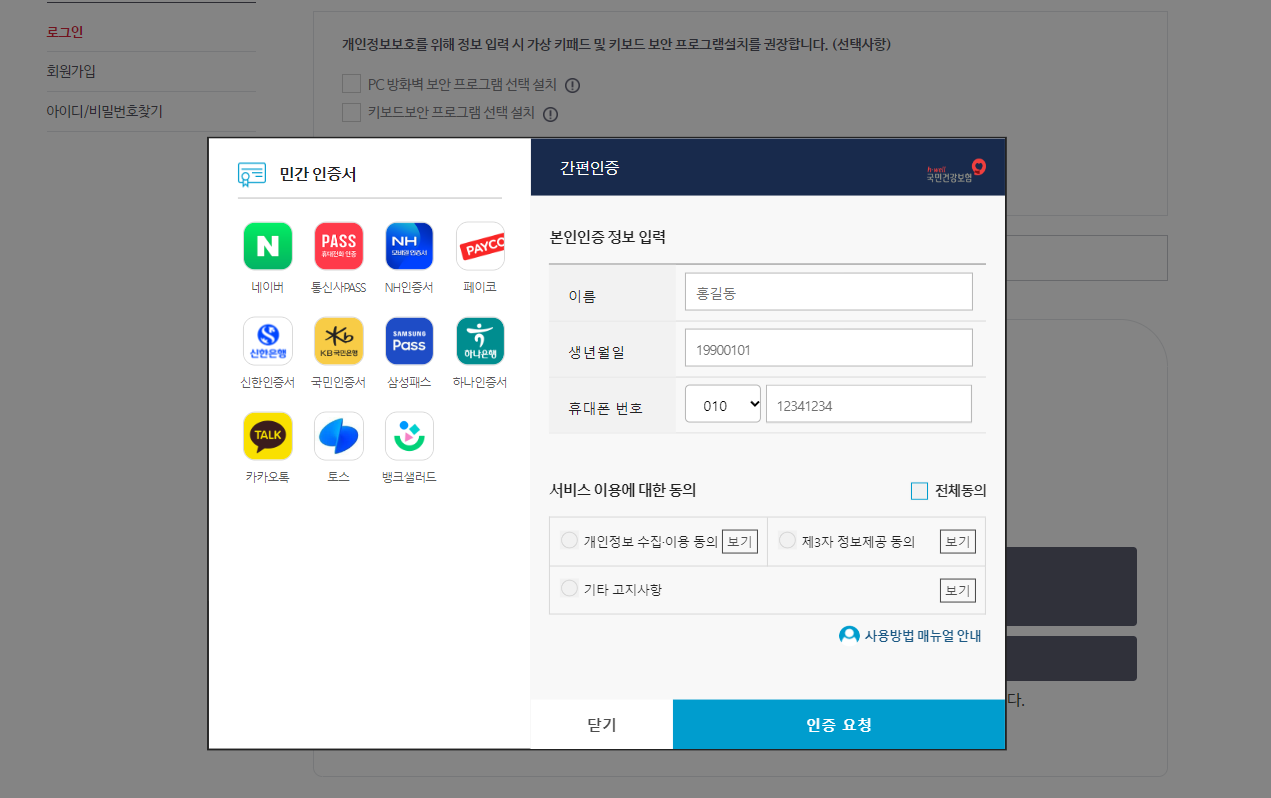
Task: Select the KB 국민인증서 icon
Action: pyautogui.click(x=339, y=341)
